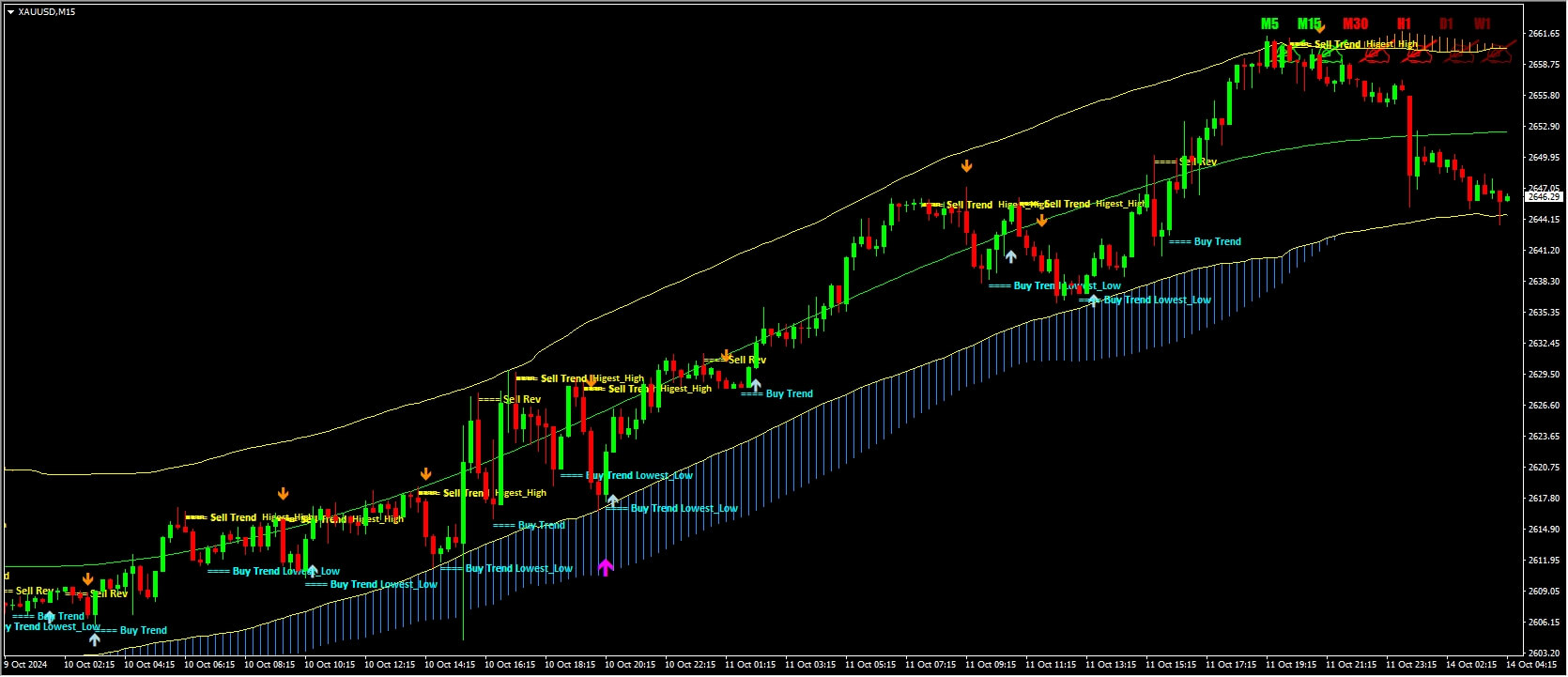1568x677 pixels.
Task: Click orange sell arrow above 10 Oct 08:15 Higest_High
Action: pyautogui.click(x=283, y=493)
